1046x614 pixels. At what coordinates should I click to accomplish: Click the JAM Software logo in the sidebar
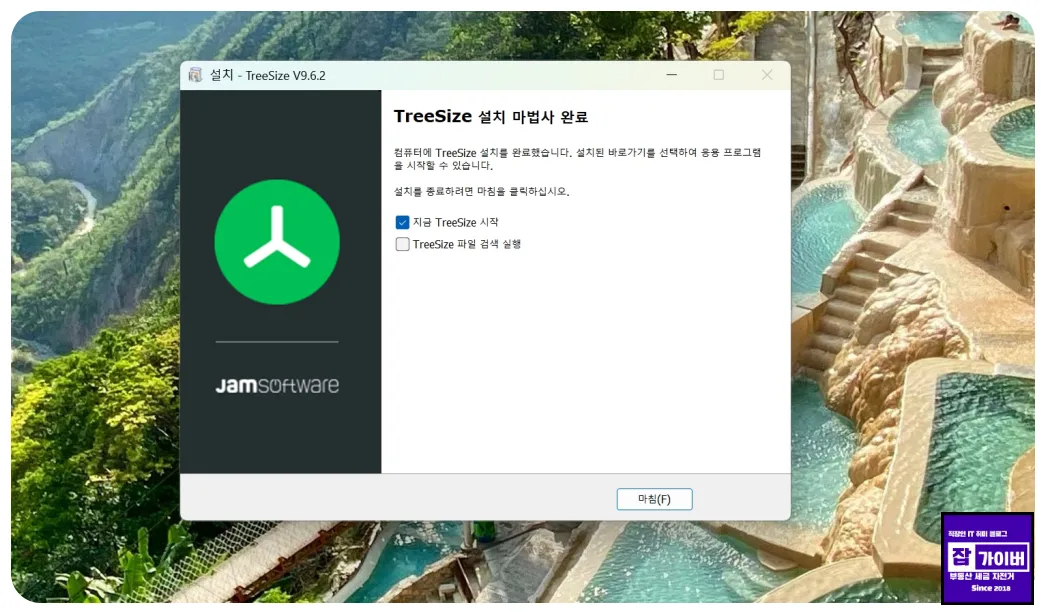pyautogui.click(x=277, y=384)
